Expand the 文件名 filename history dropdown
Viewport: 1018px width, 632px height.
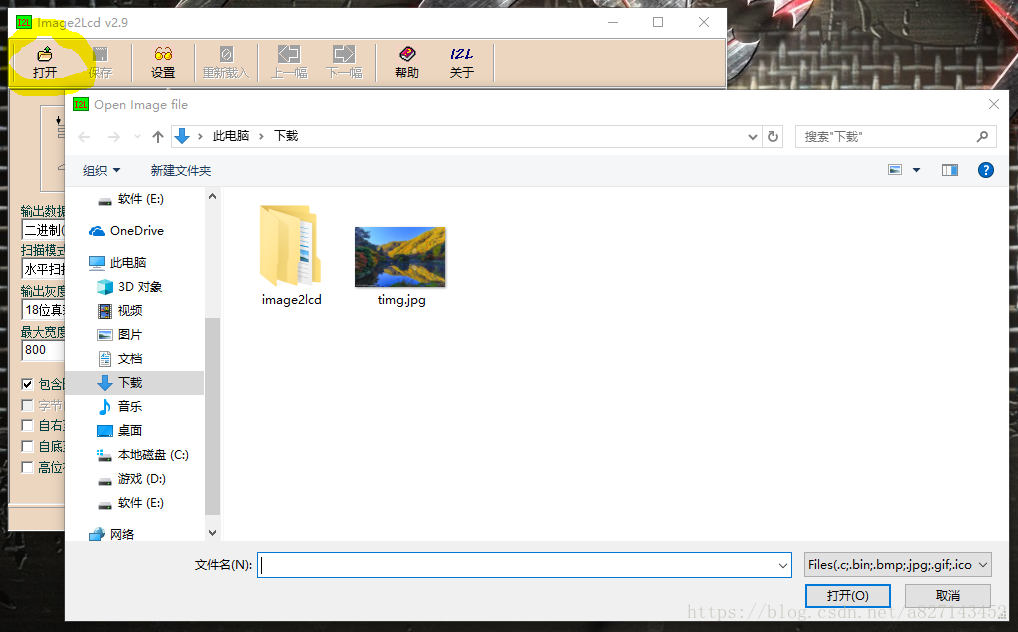point(782,565)
